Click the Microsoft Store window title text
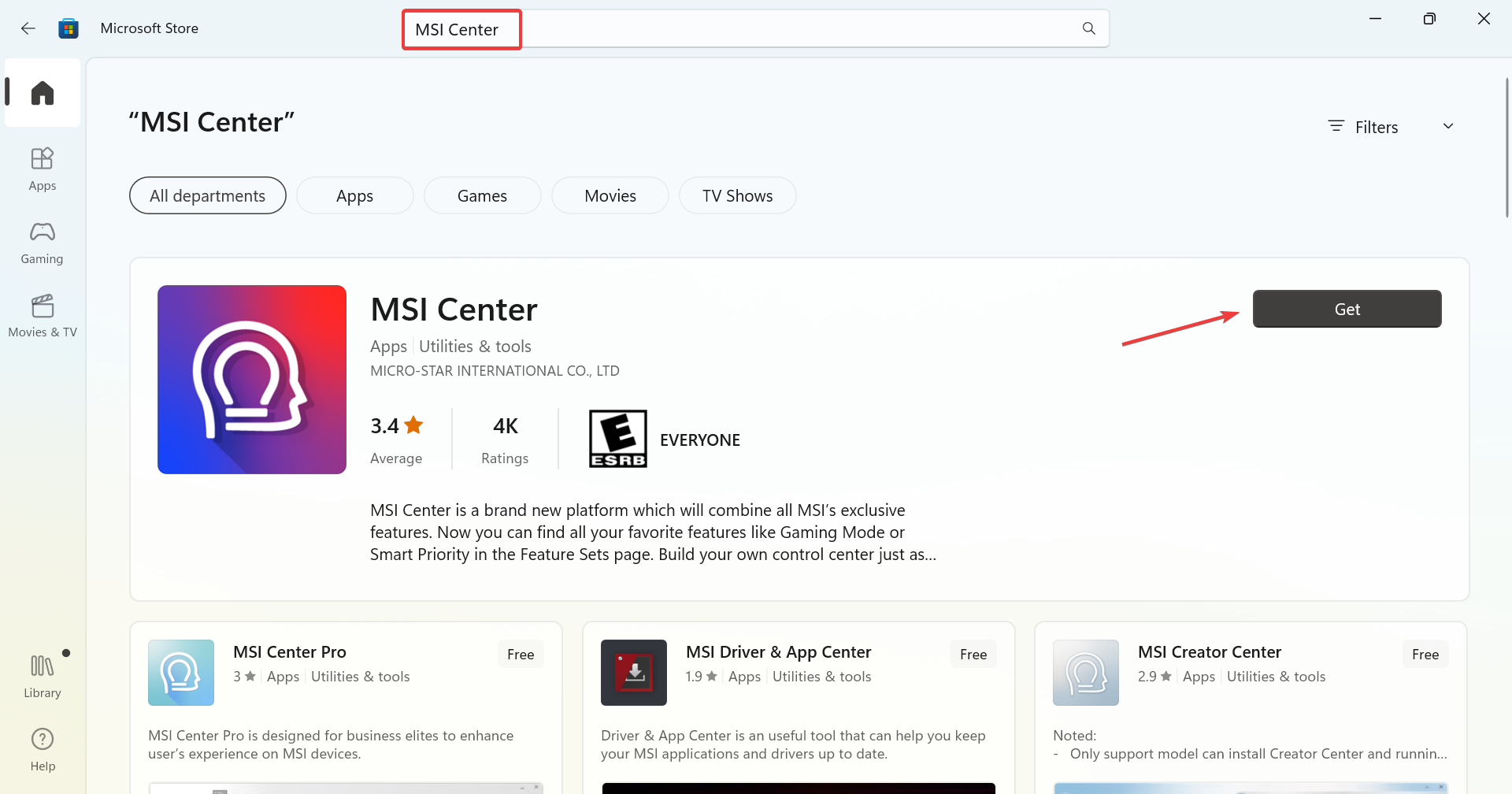 tap(150, 28)
